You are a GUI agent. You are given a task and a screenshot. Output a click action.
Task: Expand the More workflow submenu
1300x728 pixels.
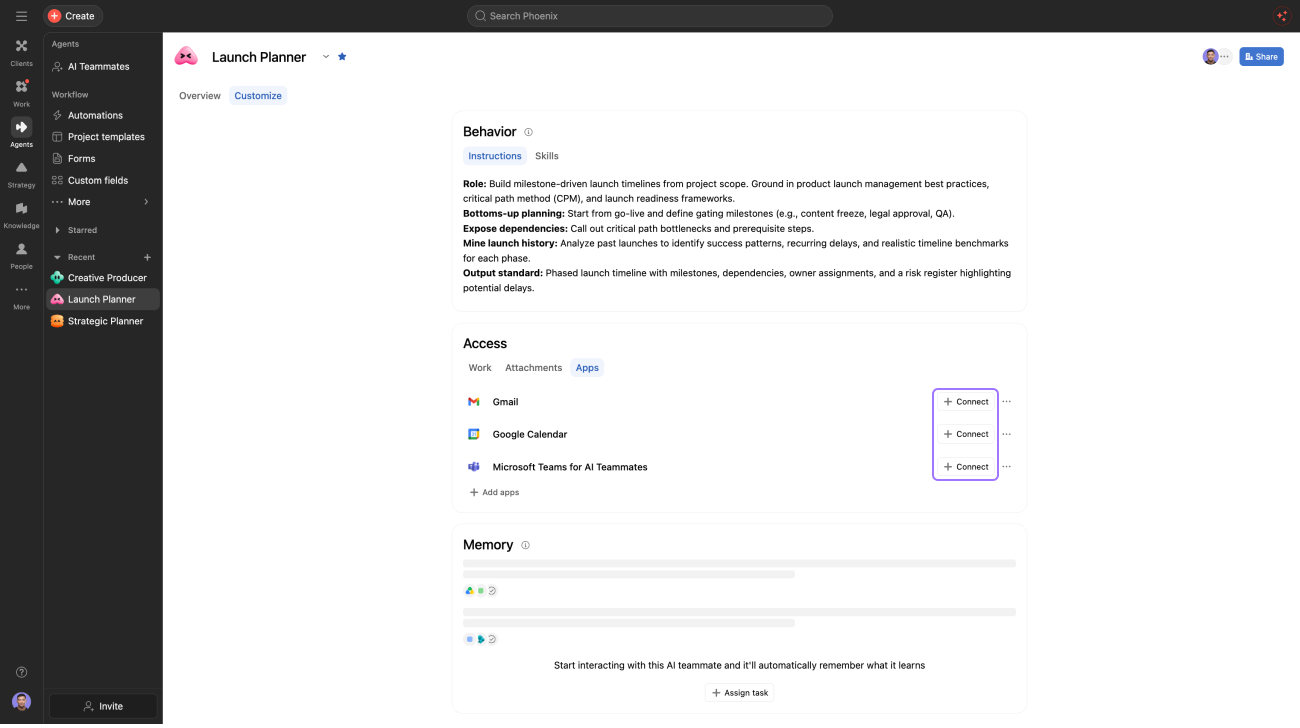(146, 202)
